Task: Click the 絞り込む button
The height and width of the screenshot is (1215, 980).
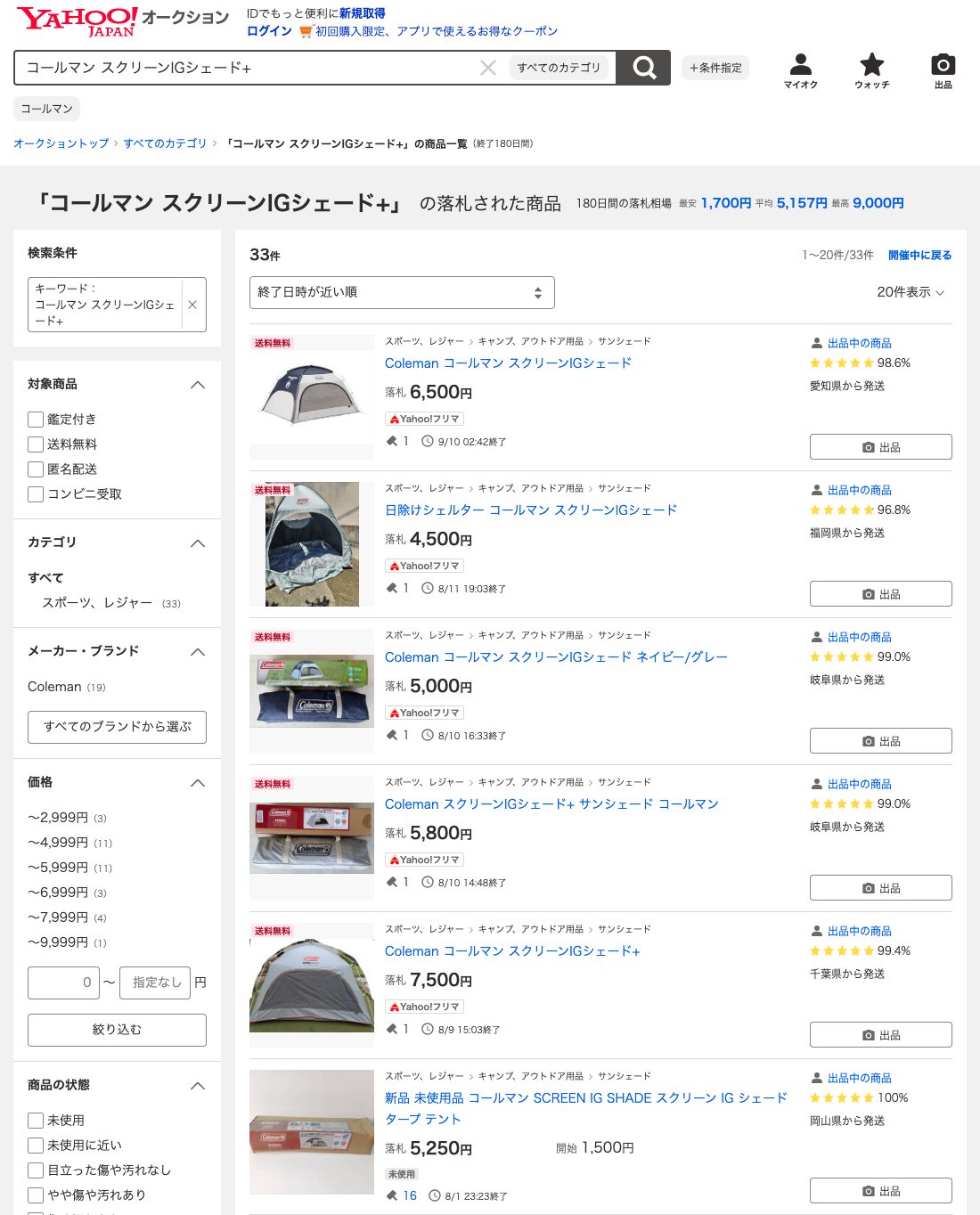Action: click(117, 1030)
